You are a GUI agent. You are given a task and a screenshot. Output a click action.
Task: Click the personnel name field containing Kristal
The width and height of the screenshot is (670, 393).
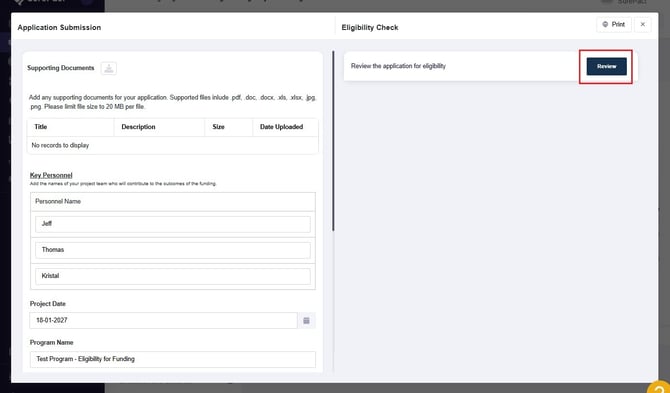[x=173, y=276]
